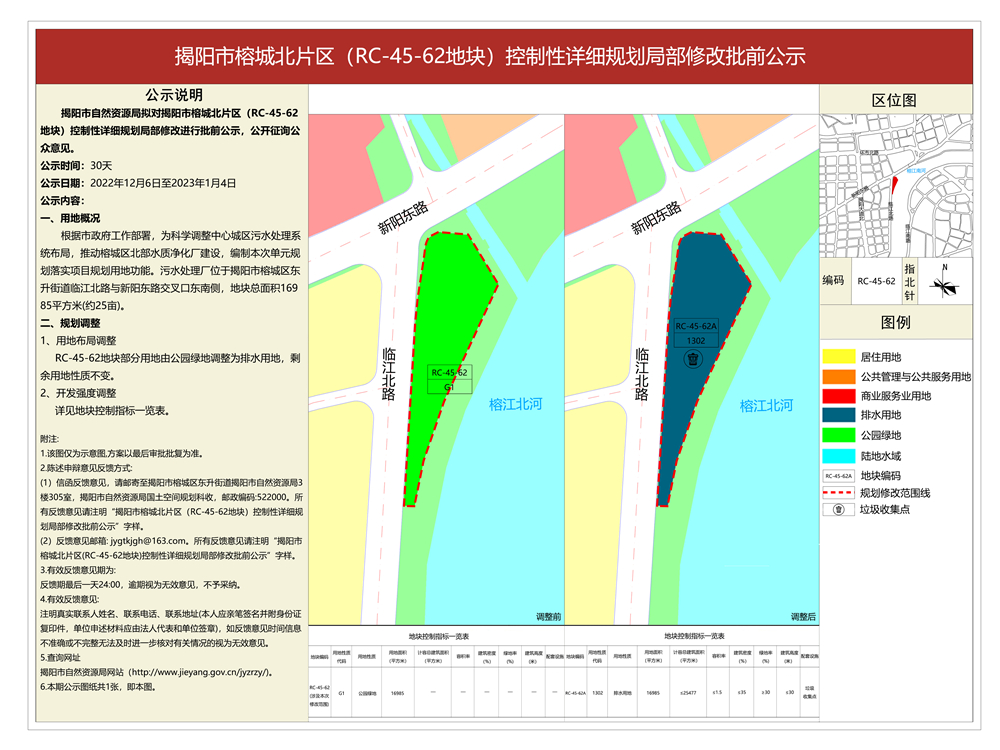Screen dimensions: 1000x750
Task: Click the 地块编码 legend label
Action: (x=881, y=476)
